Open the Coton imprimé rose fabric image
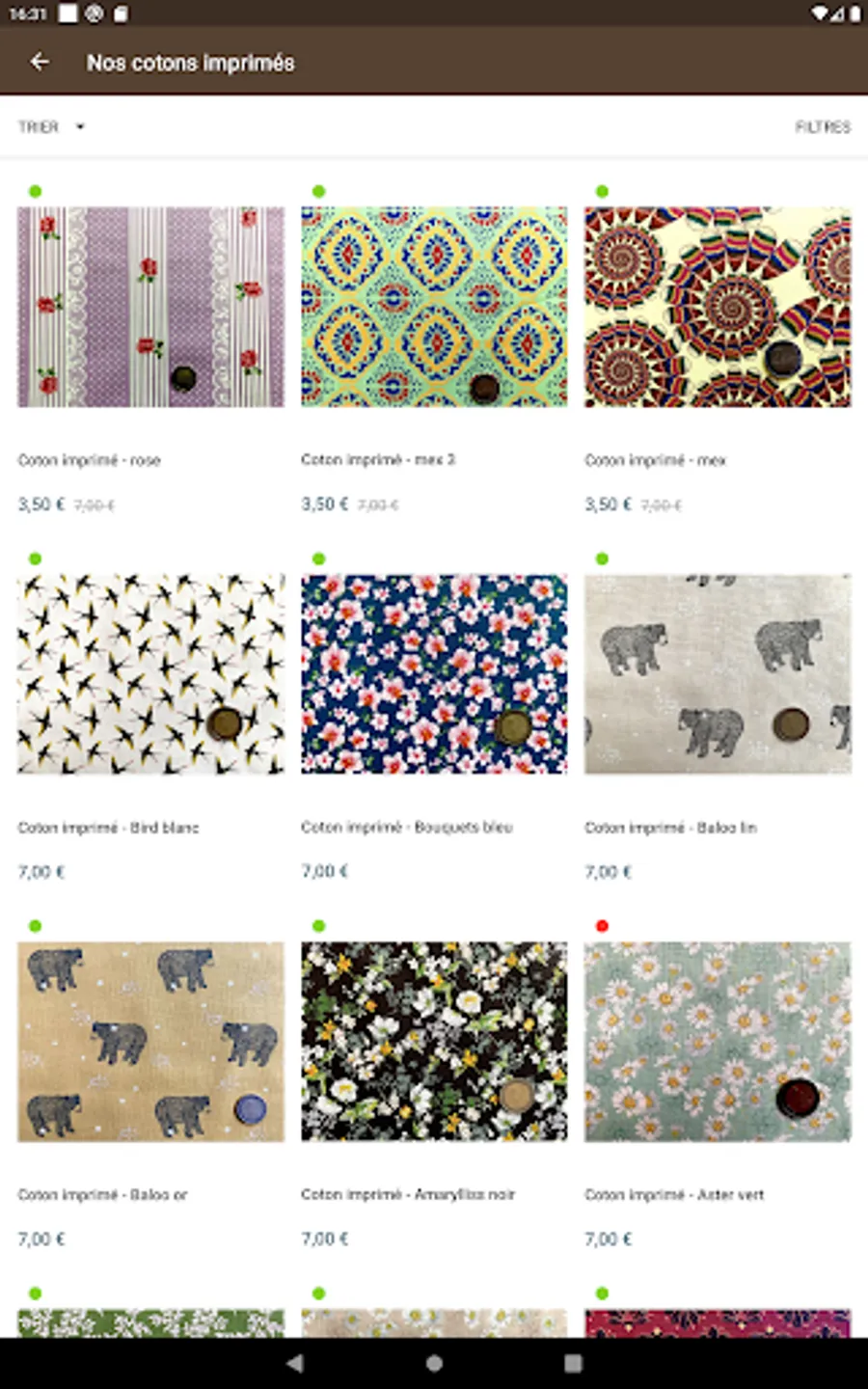 tap(150, 307)
